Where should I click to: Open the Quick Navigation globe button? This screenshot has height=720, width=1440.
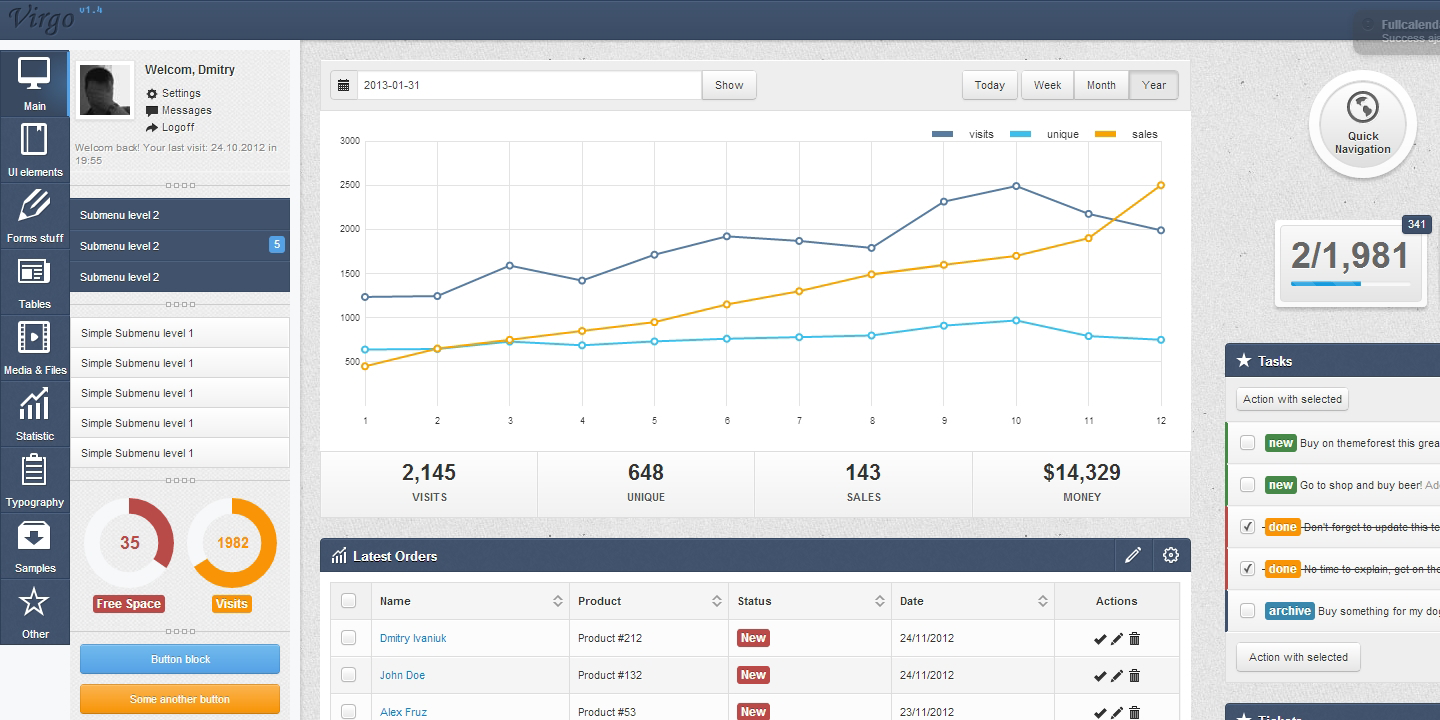[x=1362, y=124]
